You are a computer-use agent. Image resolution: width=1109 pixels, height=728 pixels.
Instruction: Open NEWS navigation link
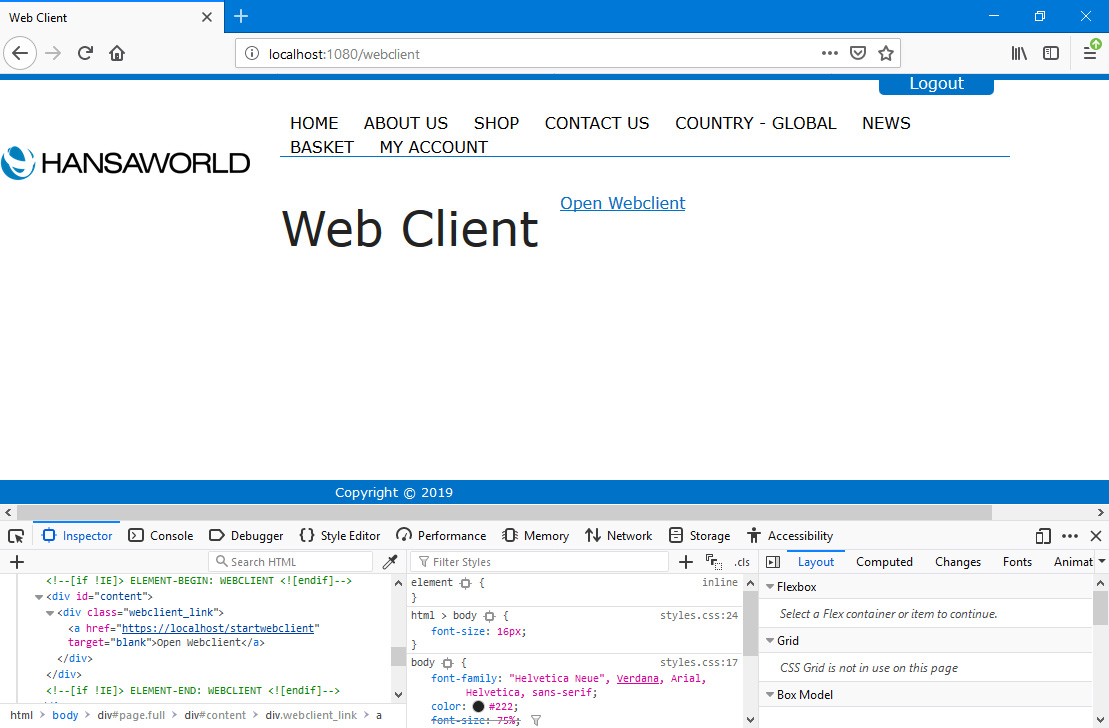886,123
